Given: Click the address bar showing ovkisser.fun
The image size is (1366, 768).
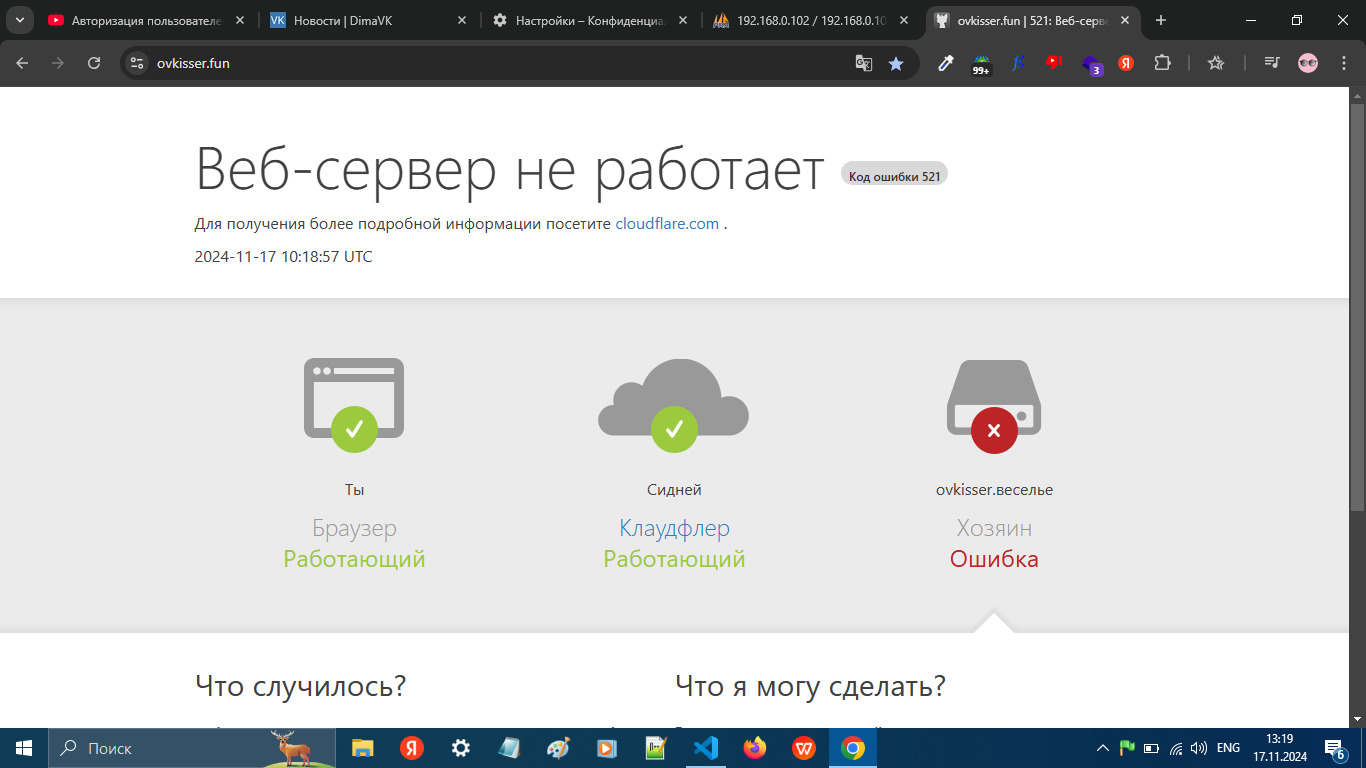Looking at the screenshot, I should [x=500, y=63].
